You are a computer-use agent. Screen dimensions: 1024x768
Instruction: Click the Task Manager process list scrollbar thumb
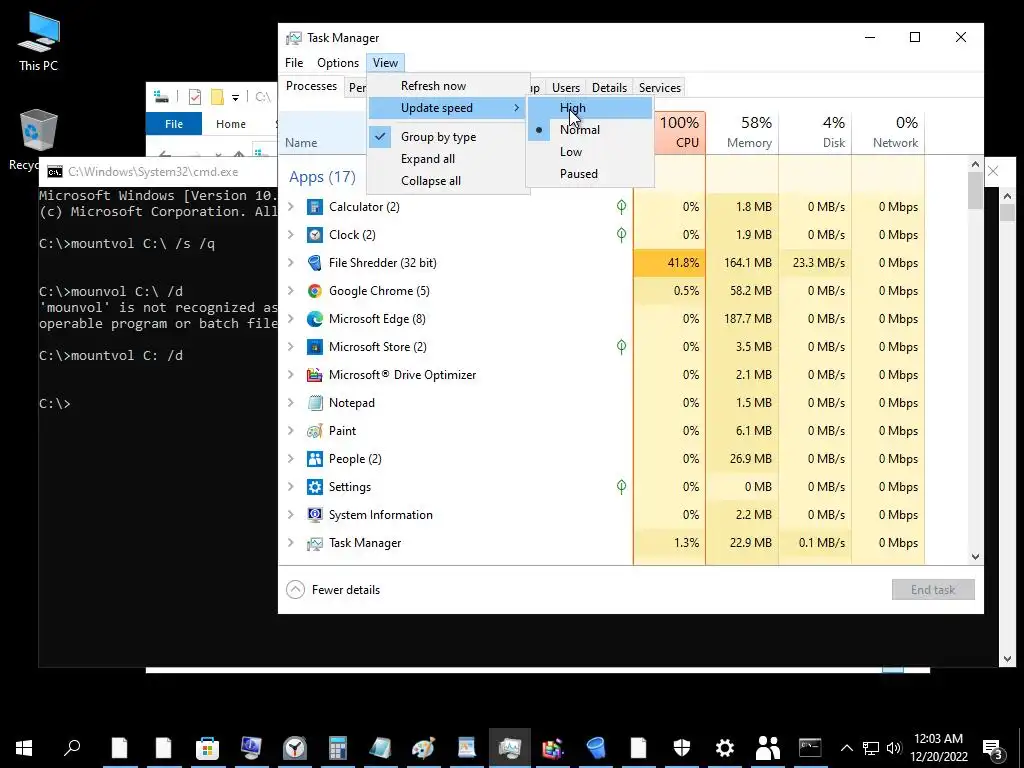(x=975, y=191)
